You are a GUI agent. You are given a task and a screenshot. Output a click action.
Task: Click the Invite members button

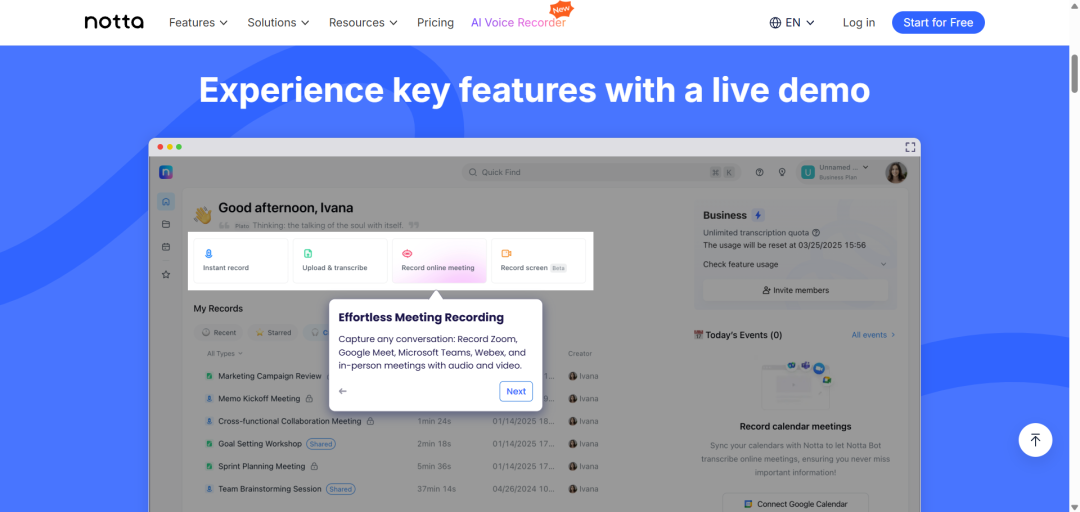pos(796,290)
